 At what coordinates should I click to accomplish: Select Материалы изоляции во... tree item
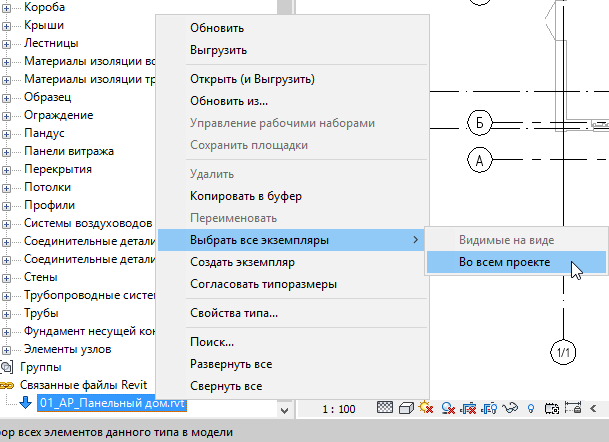(90, 61)
